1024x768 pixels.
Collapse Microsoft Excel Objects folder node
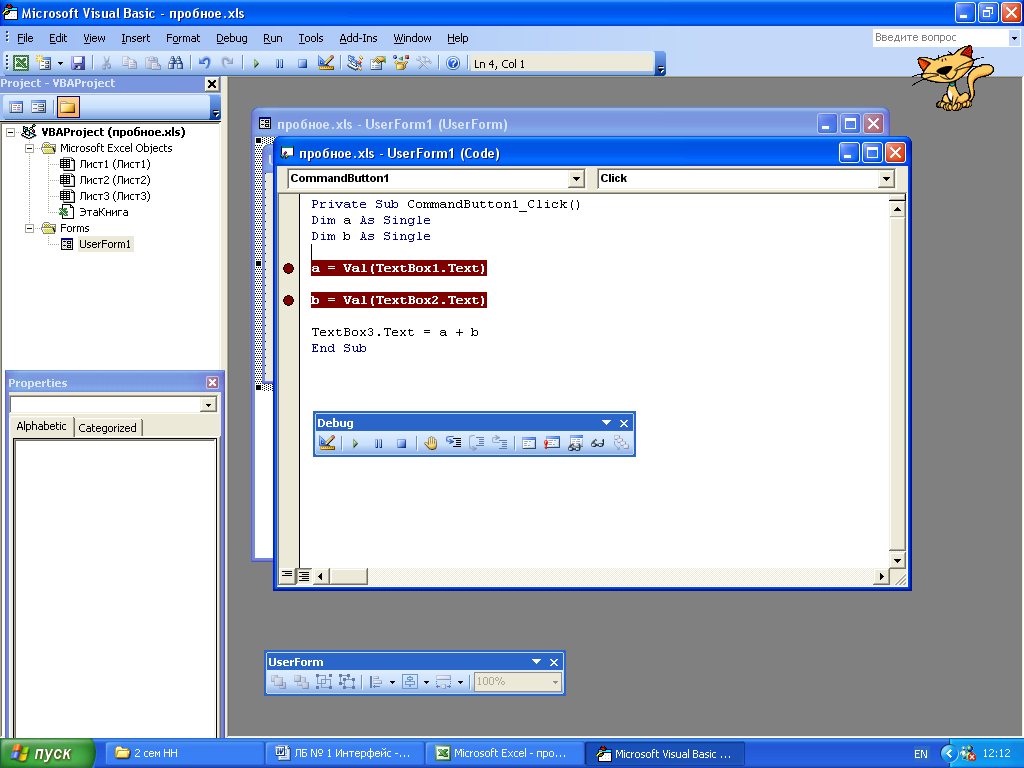click(29, 148)
